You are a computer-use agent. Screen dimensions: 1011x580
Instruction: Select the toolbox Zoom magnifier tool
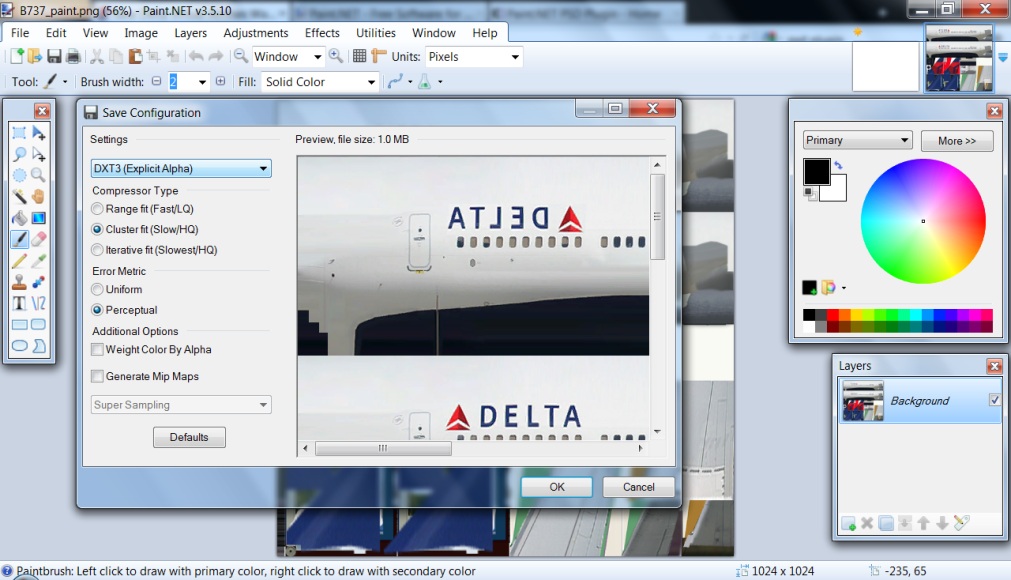(x=39, y=175)
